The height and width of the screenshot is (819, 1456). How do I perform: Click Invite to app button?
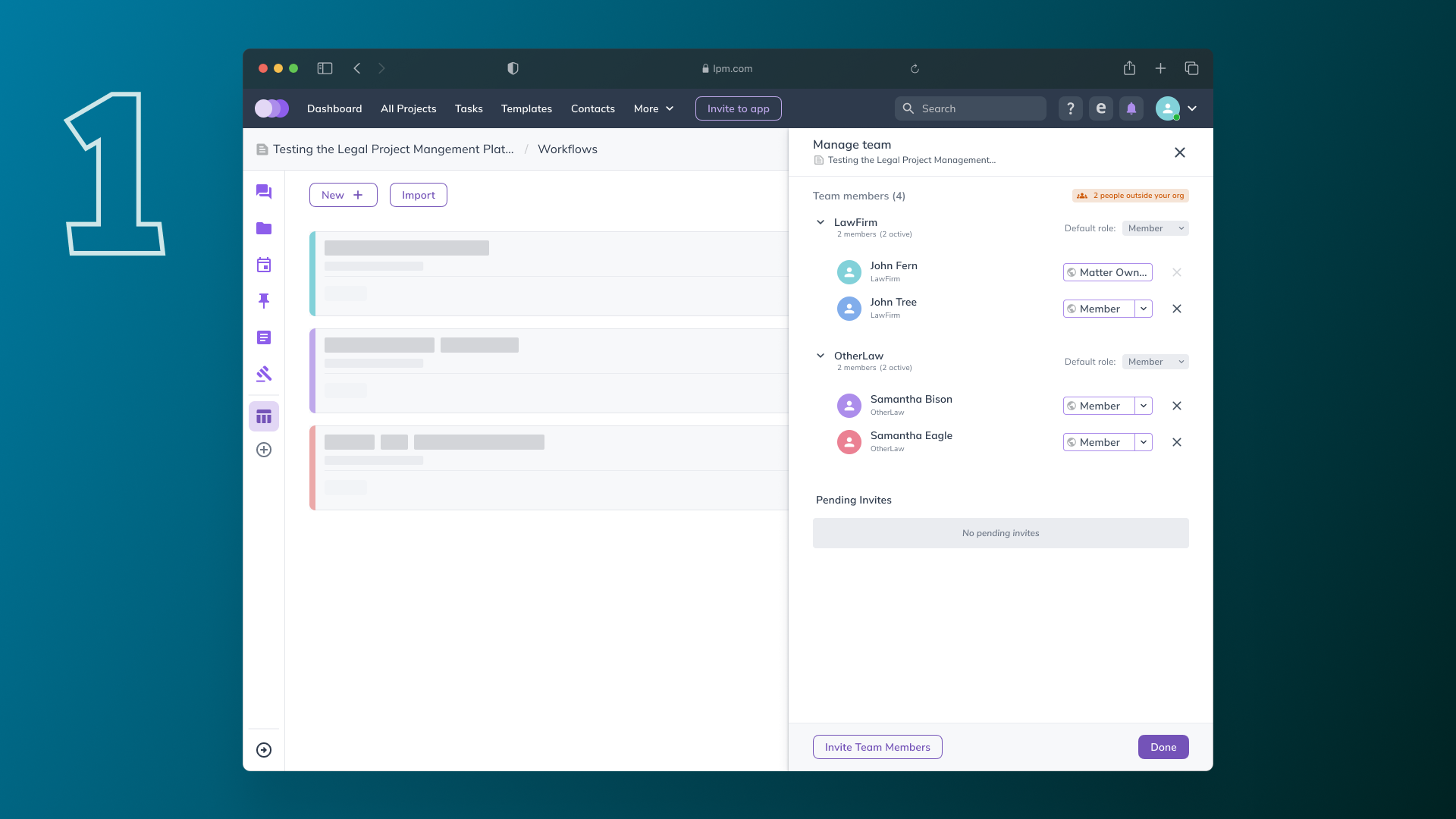[x=739, y=108]
